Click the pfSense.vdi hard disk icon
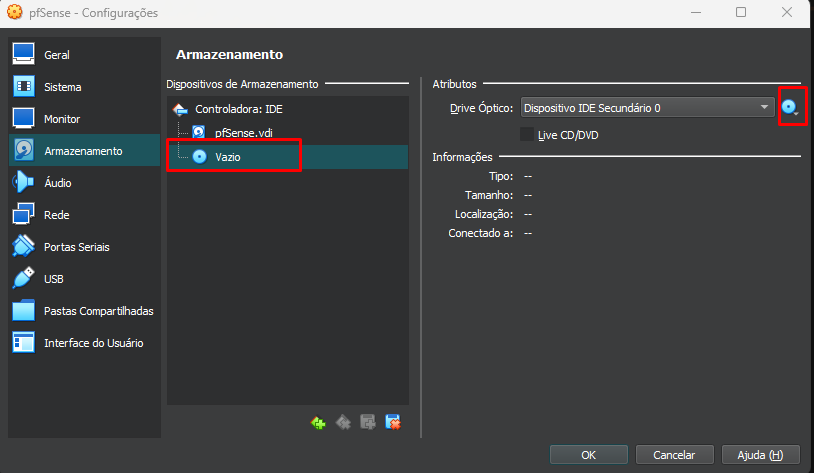 click(x=199, y=132)
